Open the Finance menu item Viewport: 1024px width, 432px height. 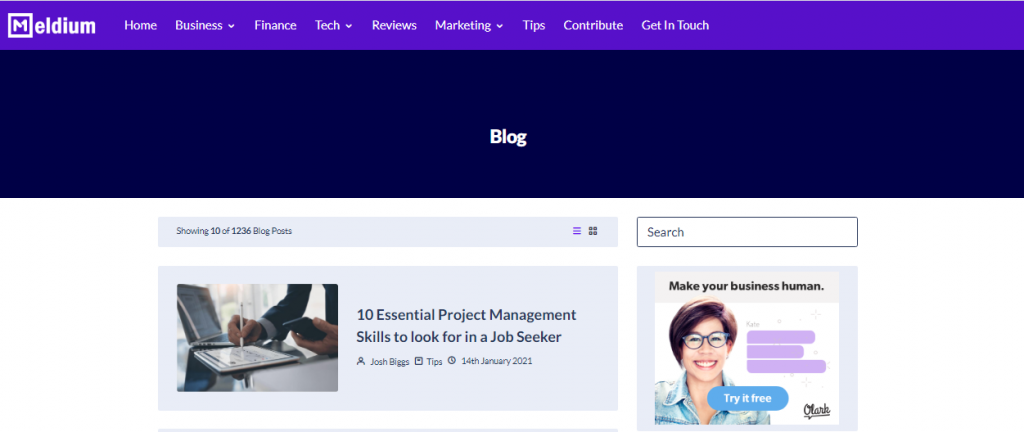(x=275, y=25)
